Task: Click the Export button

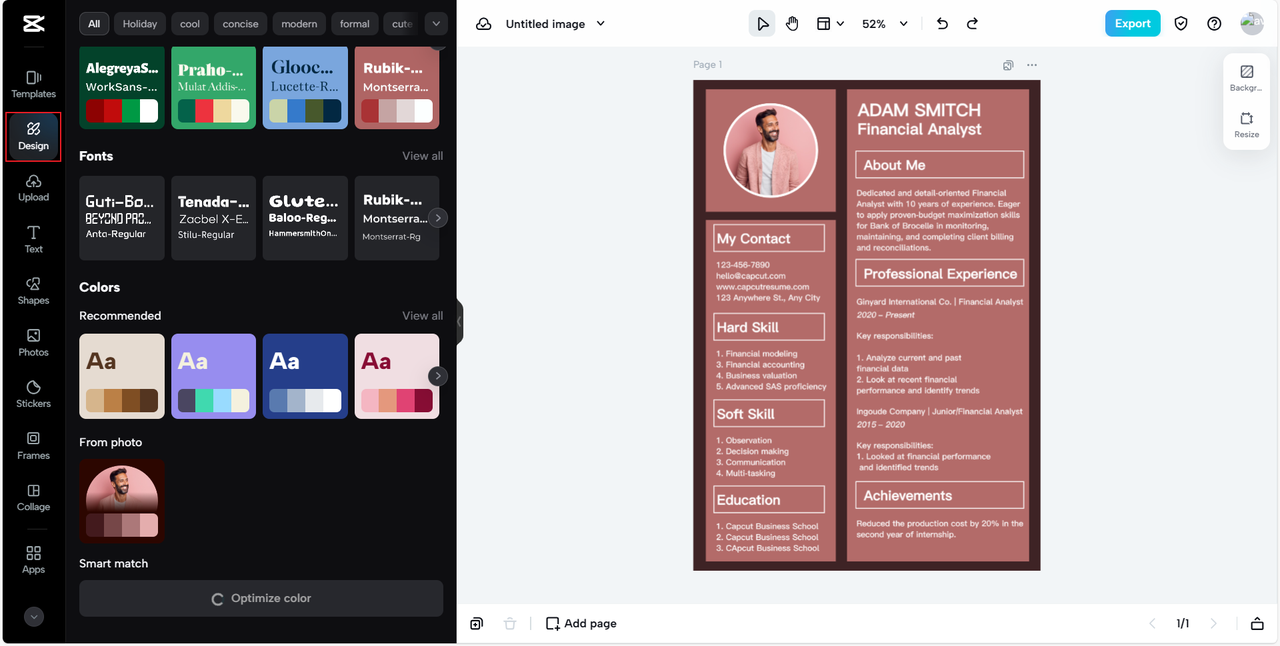Action: point(1132,24)
